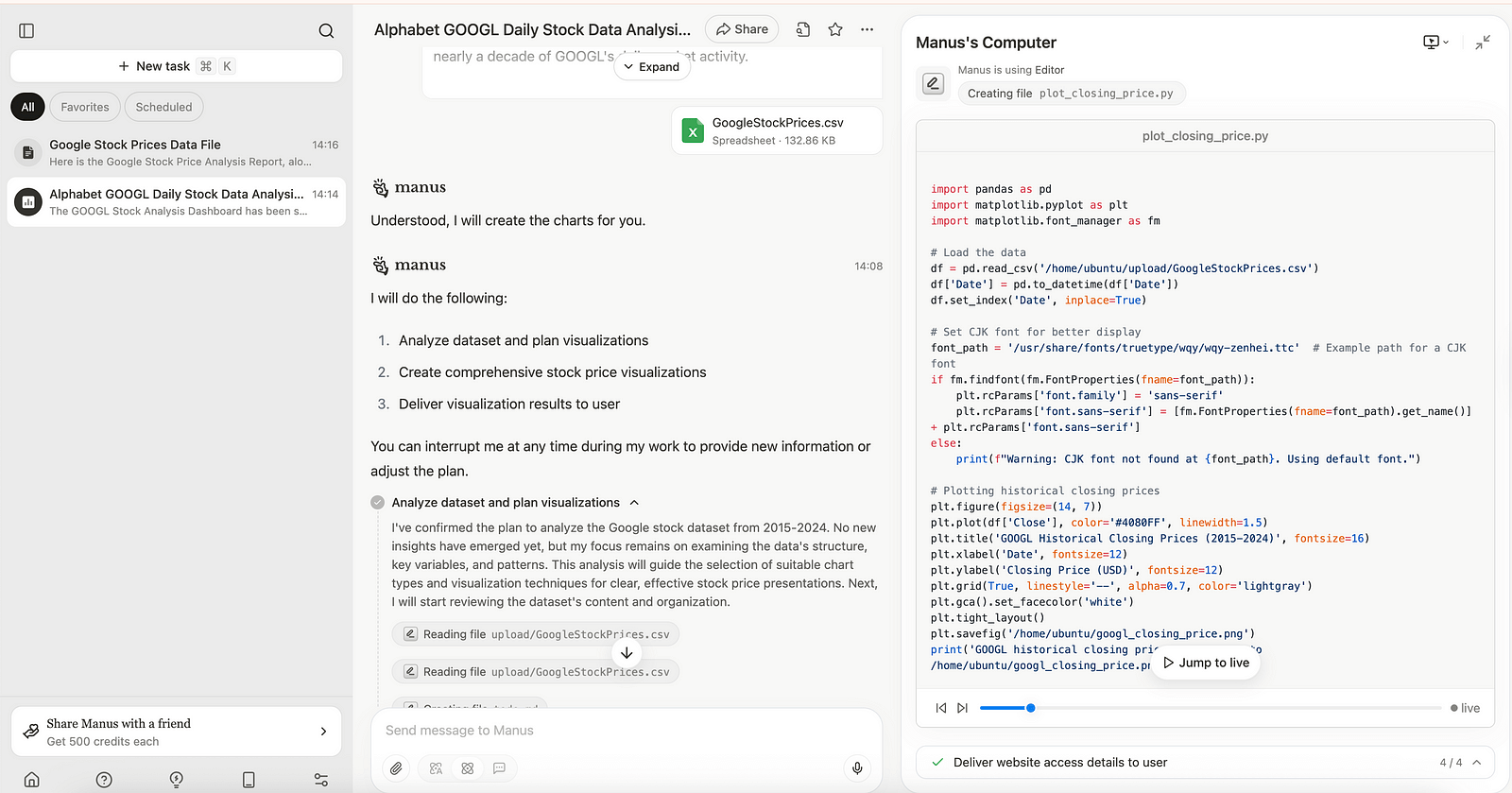1512x793 pixels.
Task: Click the lightbulb knowledge icon
Action: point(177,780)
